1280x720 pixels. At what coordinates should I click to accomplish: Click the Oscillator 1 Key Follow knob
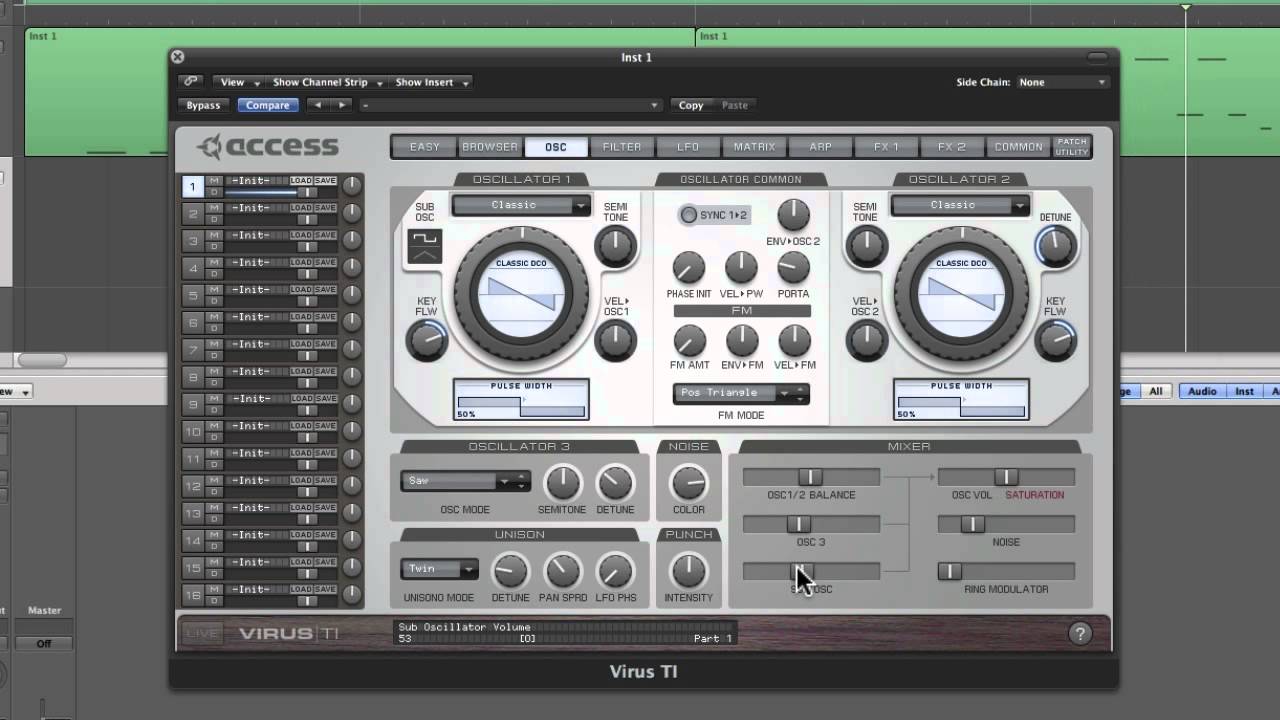426,341
